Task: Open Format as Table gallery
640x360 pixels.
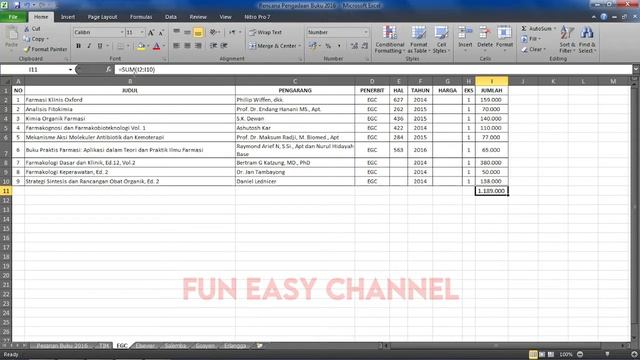Action: pyautogui.click(x=419, y=39)
